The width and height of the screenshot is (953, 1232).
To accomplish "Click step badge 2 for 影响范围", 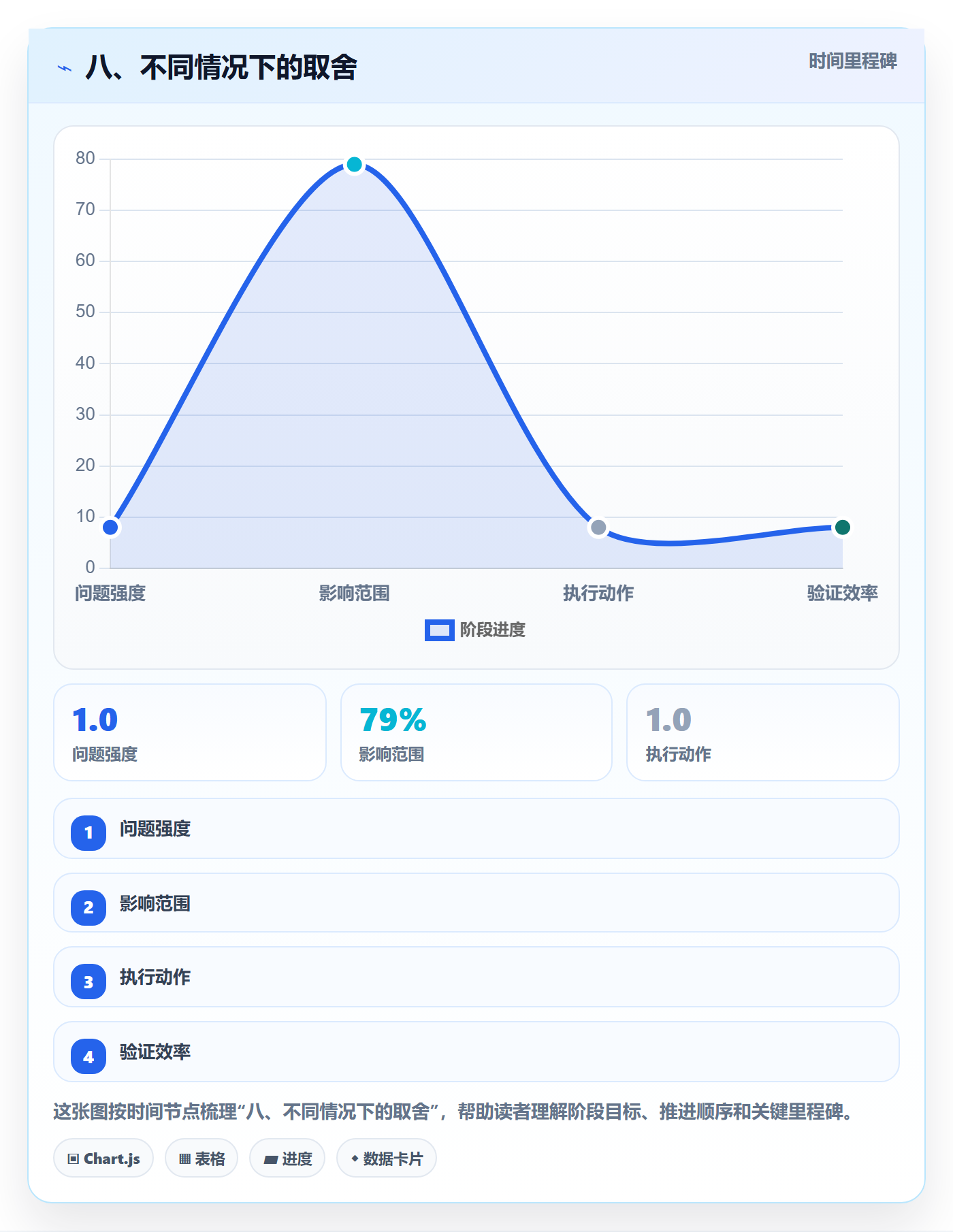I will (88, 907).
